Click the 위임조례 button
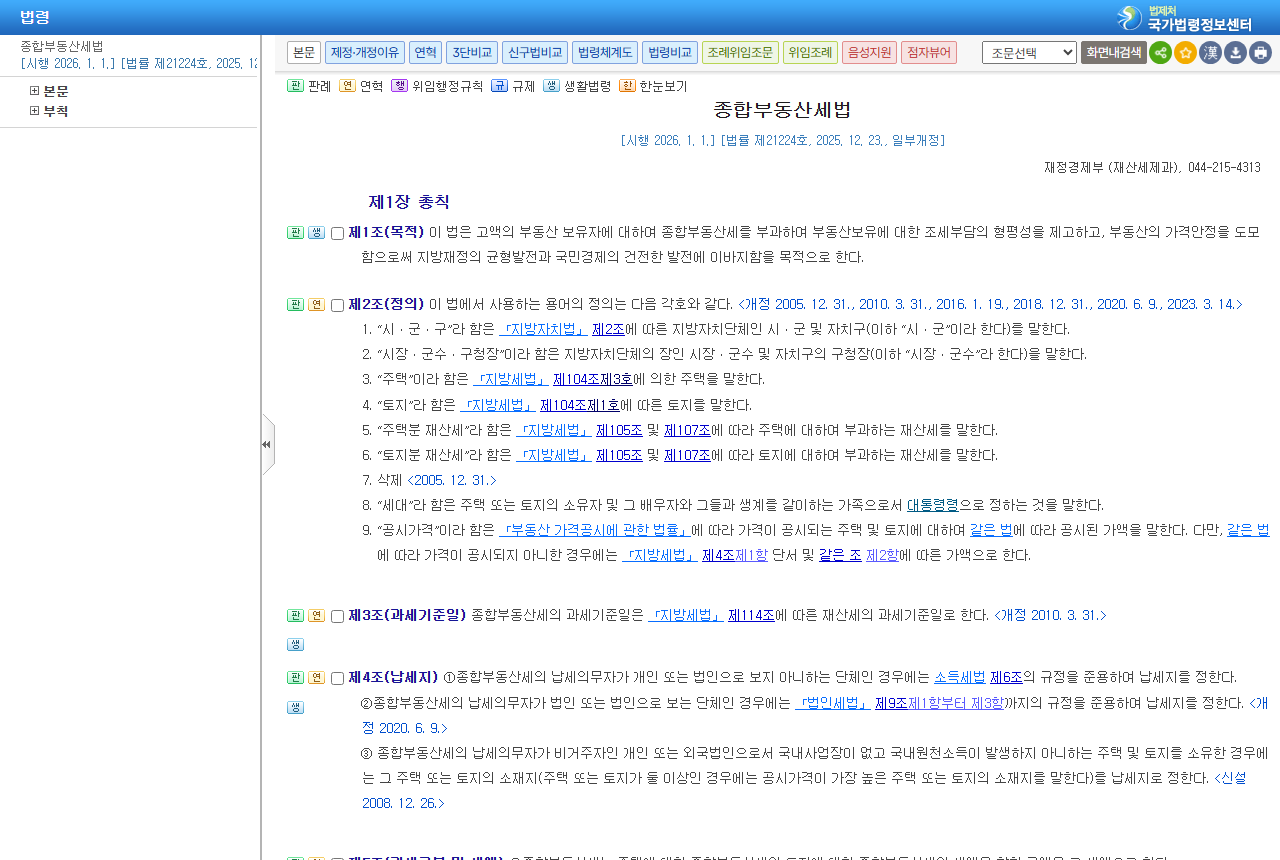This screenshot has width=1280, height=860. (810, 53)
